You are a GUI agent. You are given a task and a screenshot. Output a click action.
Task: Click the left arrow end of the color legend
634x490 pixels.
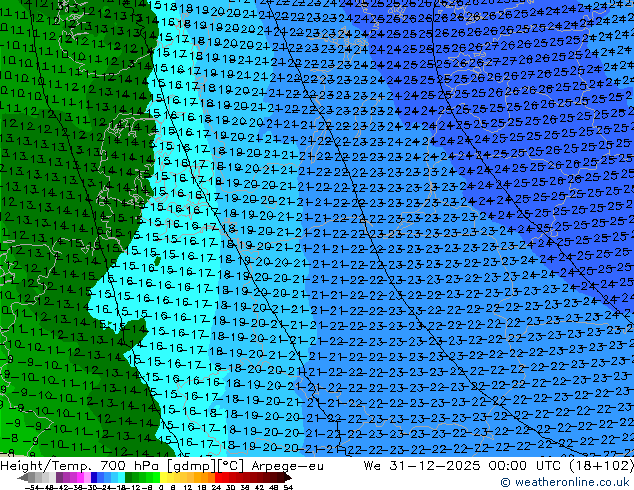pos(23,477)
